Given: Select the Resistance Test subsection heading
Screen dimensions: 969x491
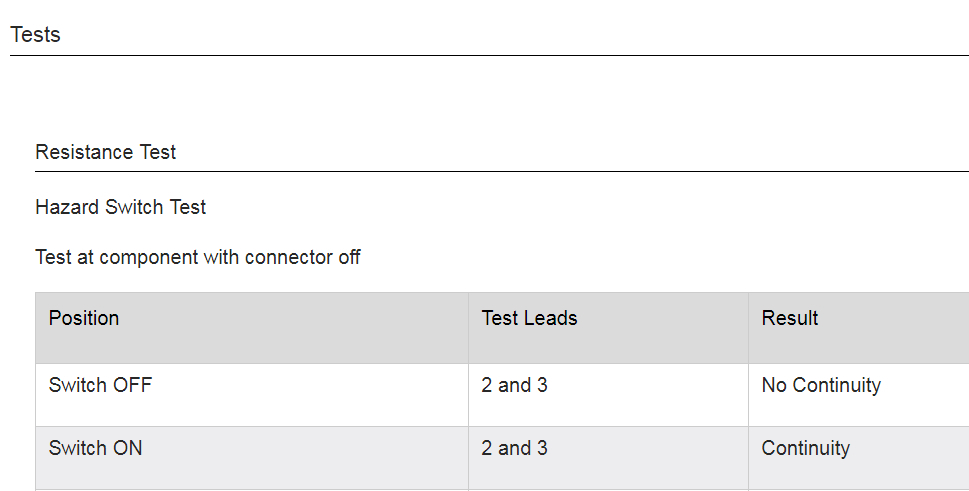Looking at the screenshot, I should coord(105,153).
